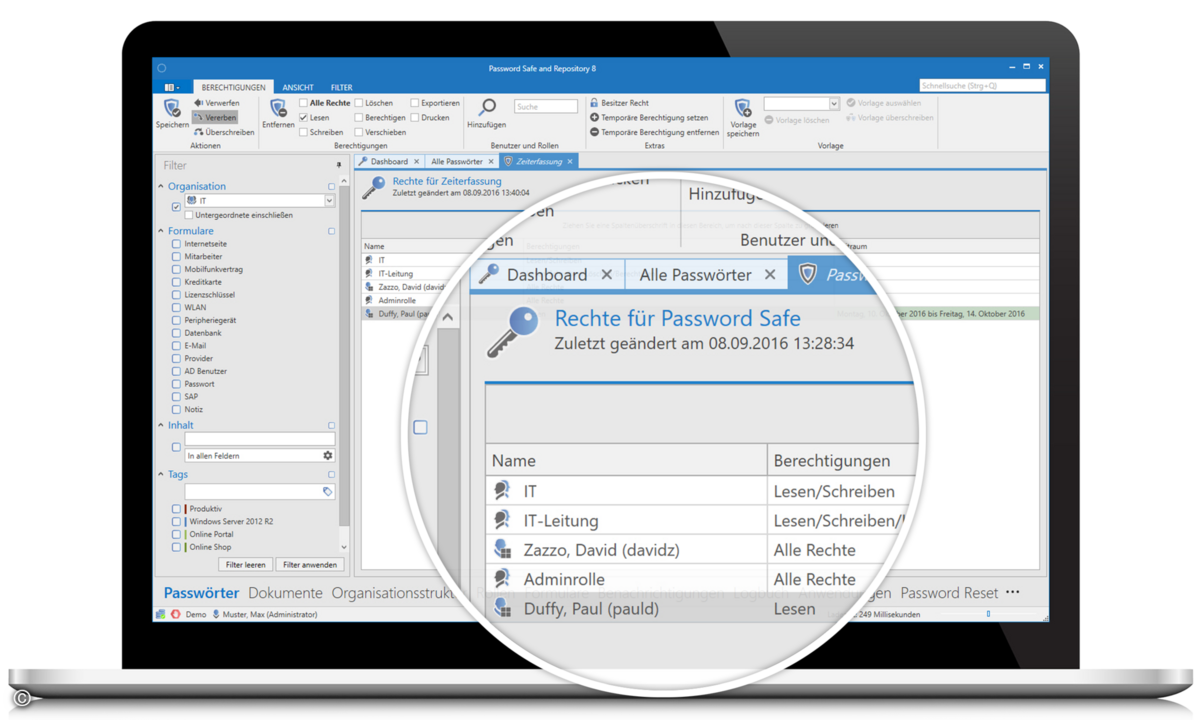Check the Exportieren permission checkbox
Viewport: 1199px width, 720px height.
point(414,102)
